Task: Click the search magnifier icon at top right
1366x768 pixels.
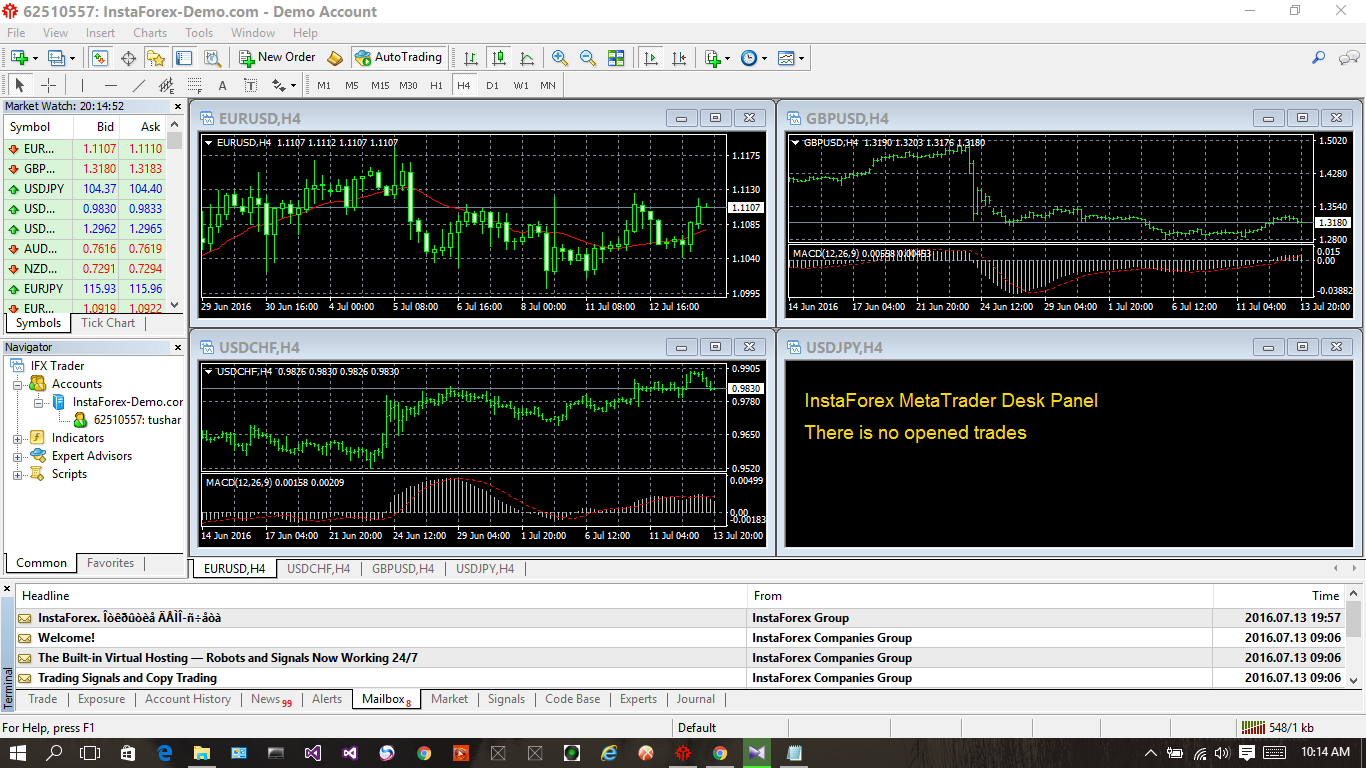Action: coord(1319,58)
